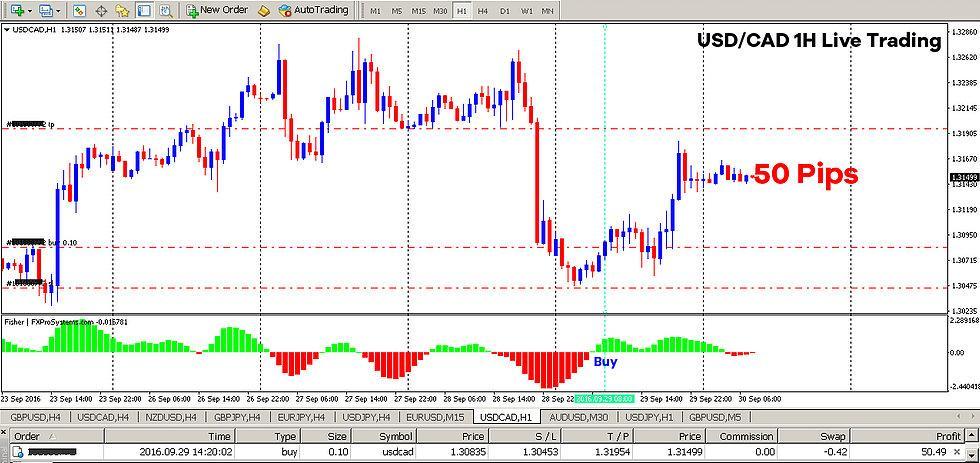Close the usdcad order with x

958,453
